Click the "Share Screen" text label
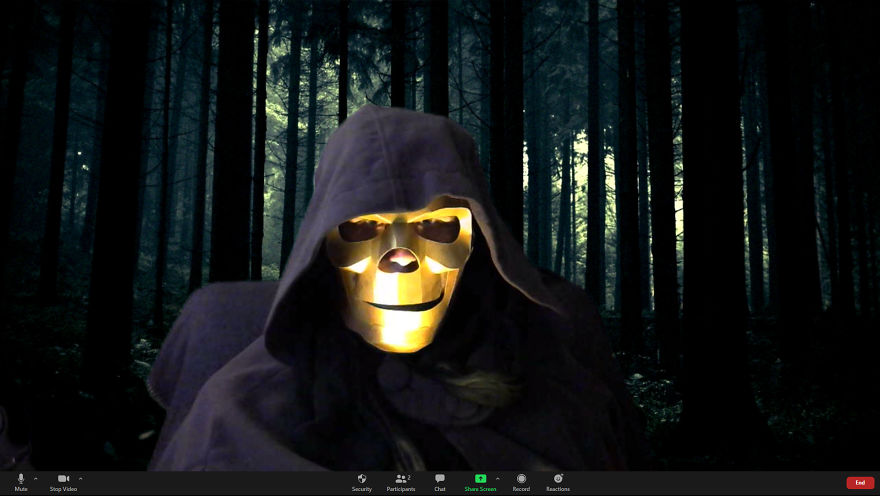Viewport: 880px width, 496px height. 480,489
